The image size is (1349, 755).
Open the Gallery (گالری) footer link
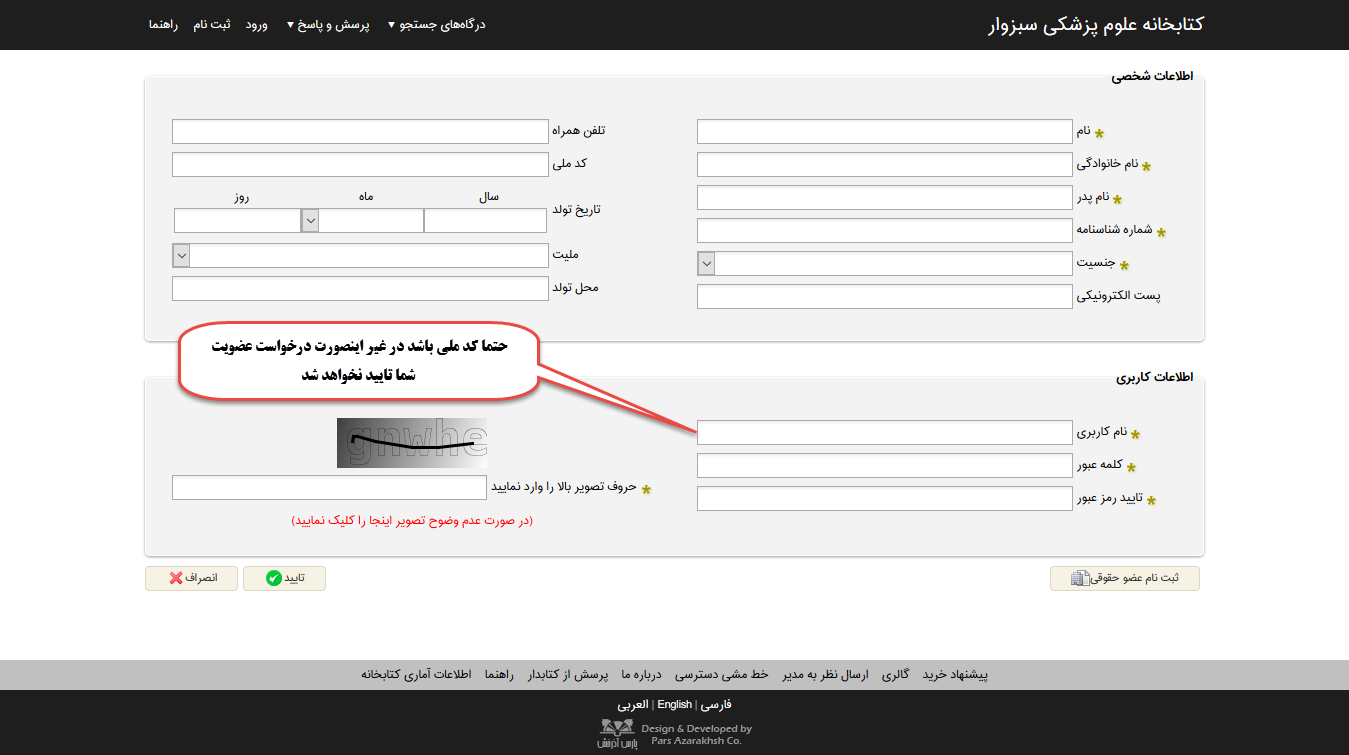point(895,675)
